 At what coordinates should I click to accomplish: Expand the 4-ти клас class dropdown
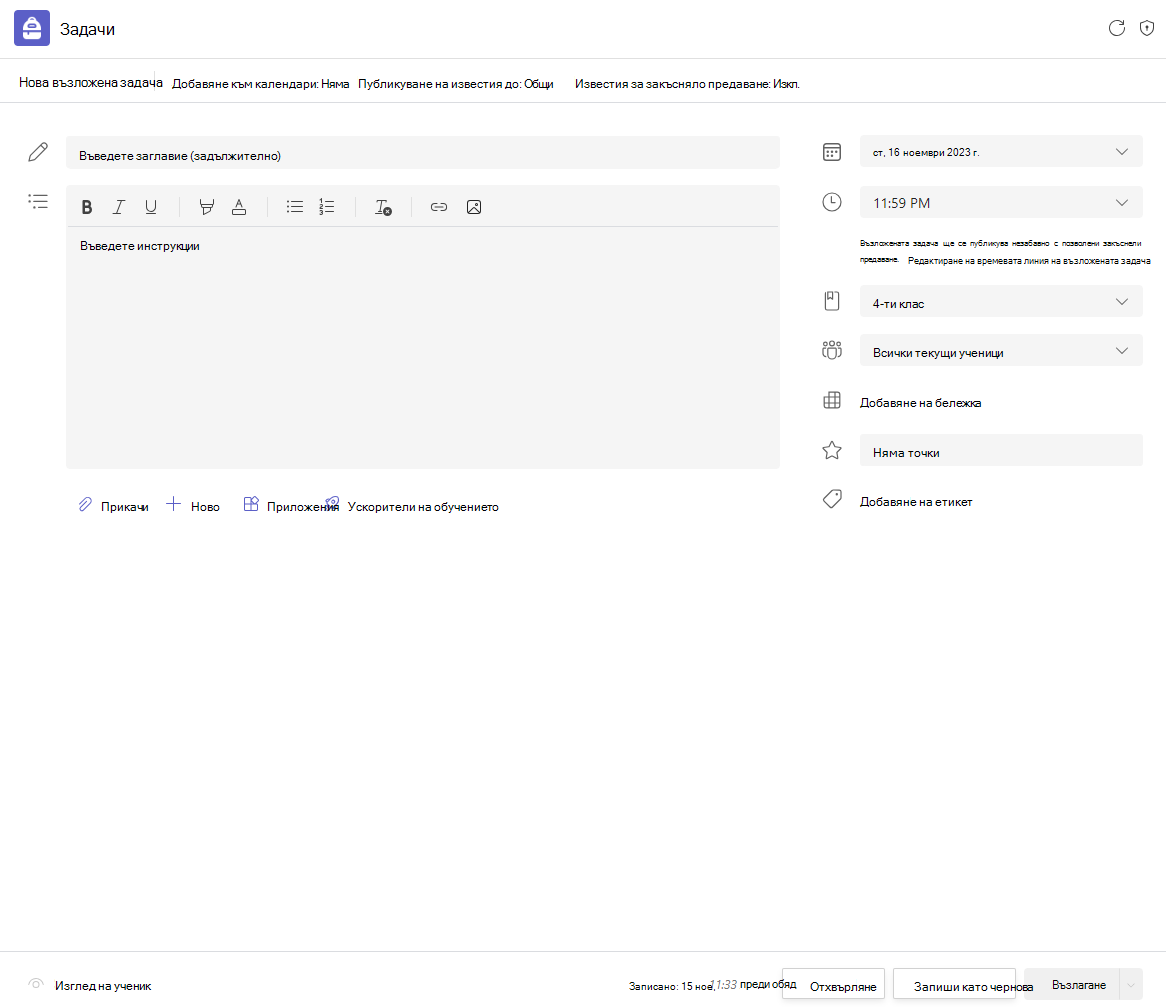click(1000, 302)
